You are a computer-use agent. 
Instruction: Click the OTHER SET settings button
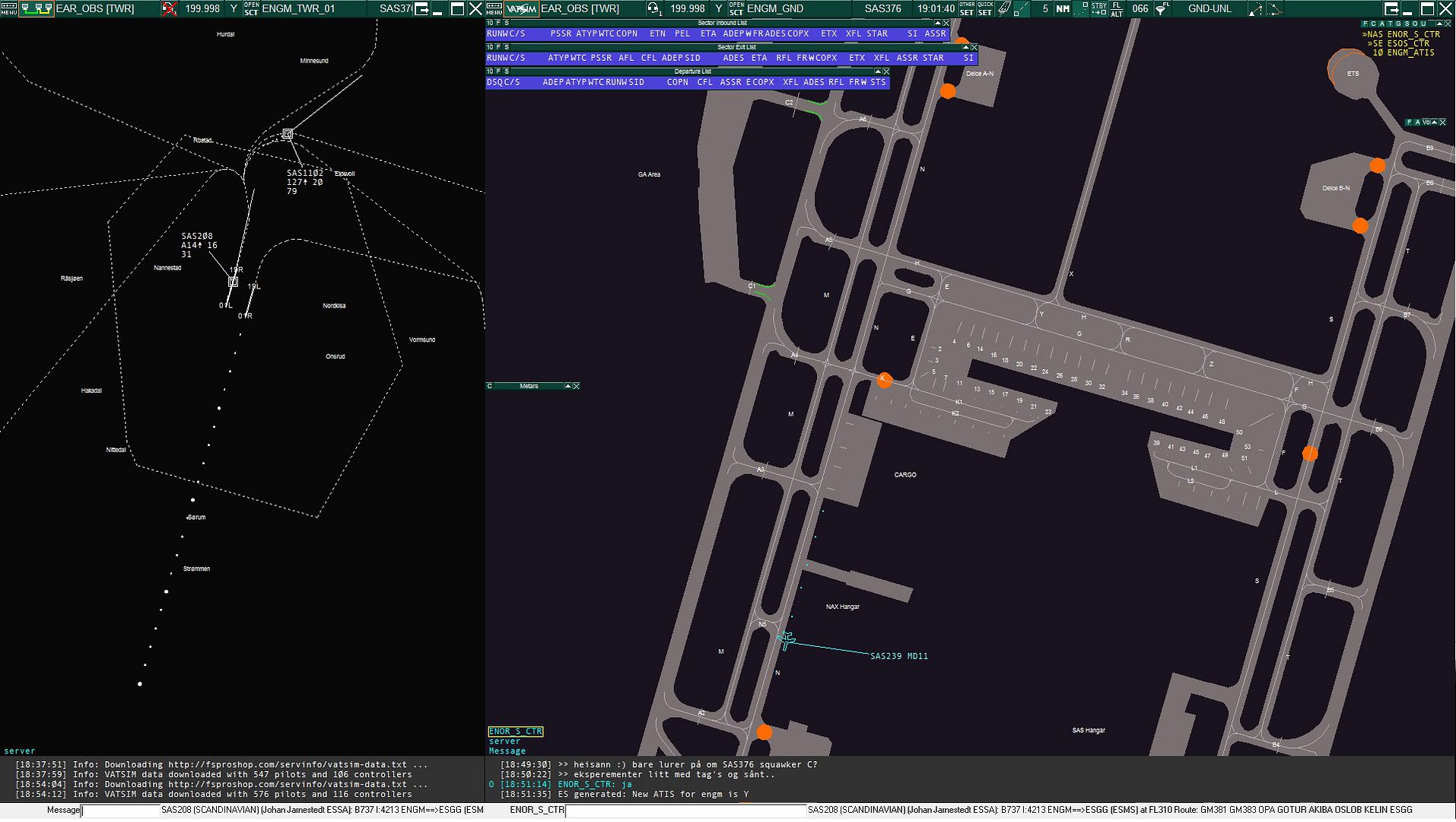[966, 8]
